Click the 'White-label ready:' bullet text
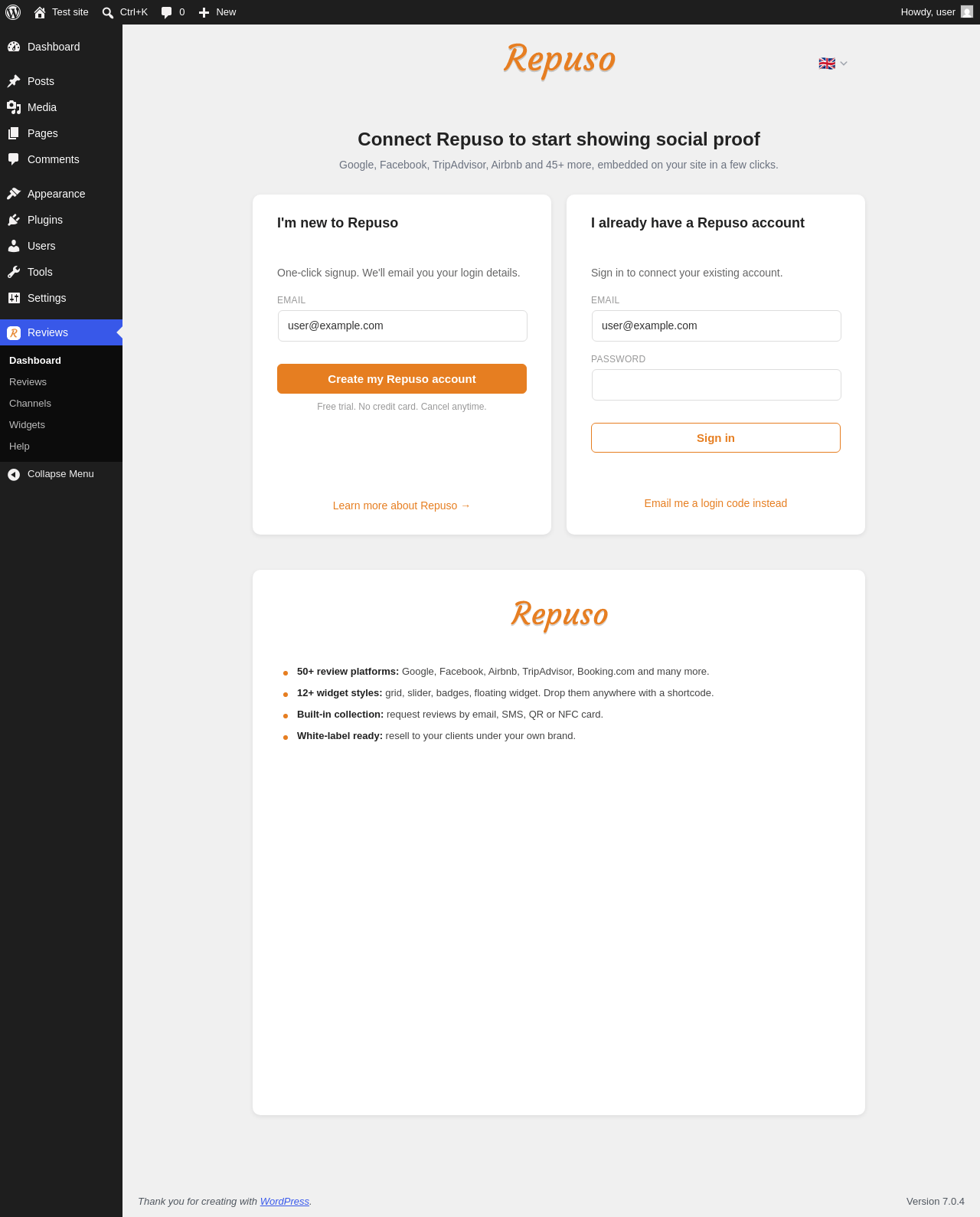The height and width of the screenshot is (1217, 980). pos(340,736)
